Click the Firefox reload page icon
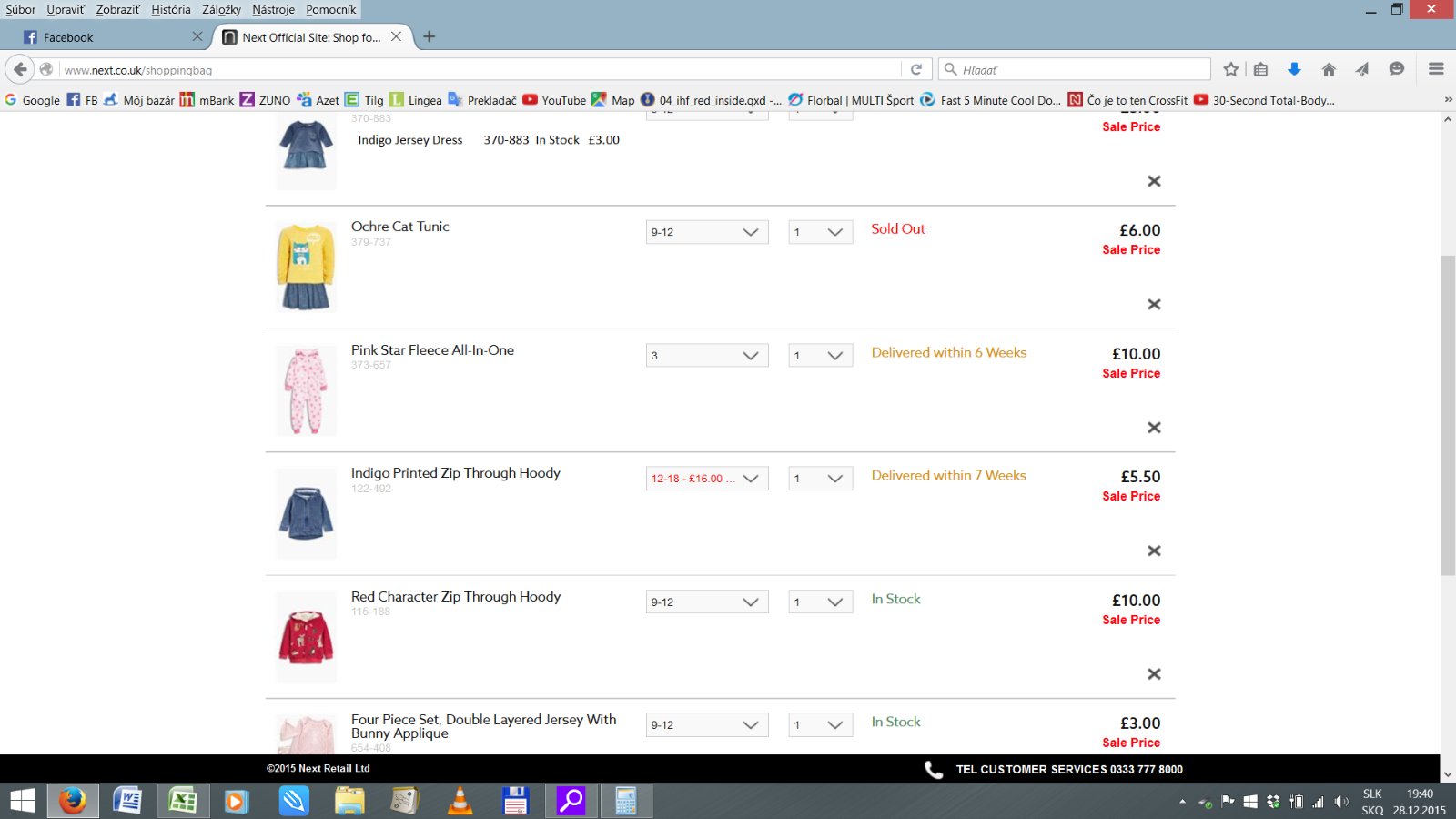1456x819 pixels. click(916, 70)
